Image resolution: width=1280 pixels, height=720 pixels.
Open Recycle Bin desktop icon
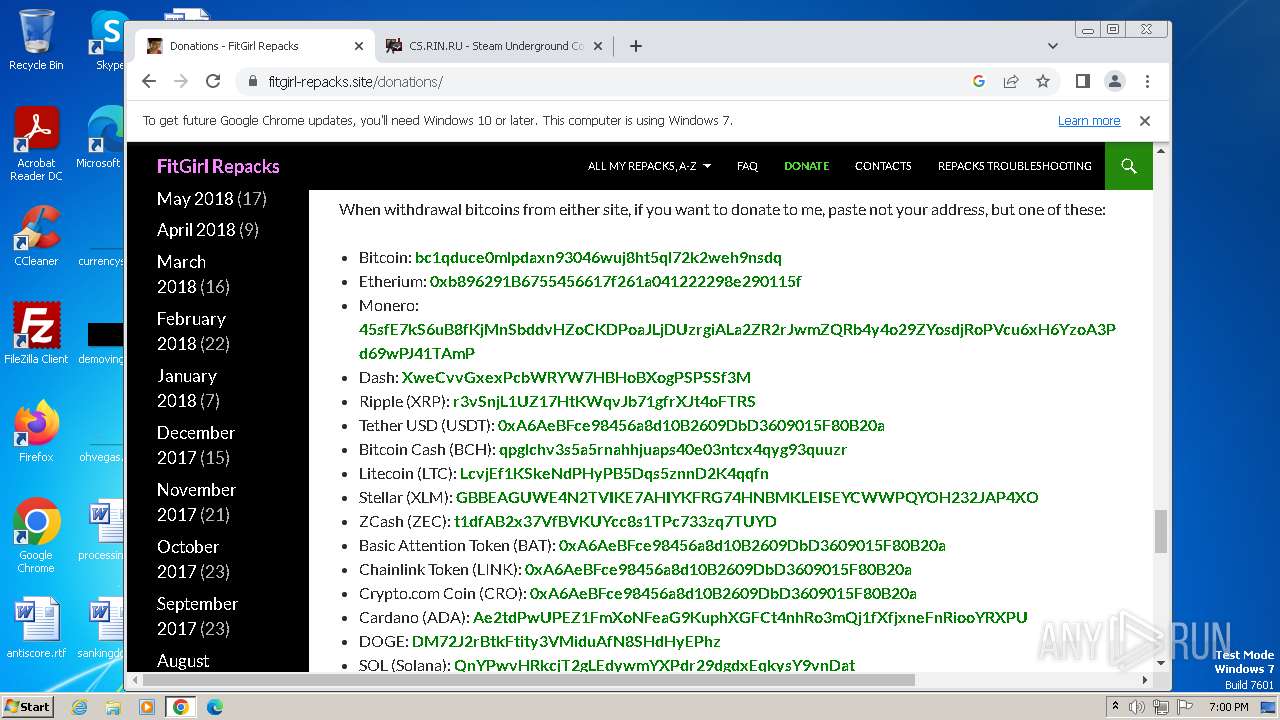coord(36,39)
